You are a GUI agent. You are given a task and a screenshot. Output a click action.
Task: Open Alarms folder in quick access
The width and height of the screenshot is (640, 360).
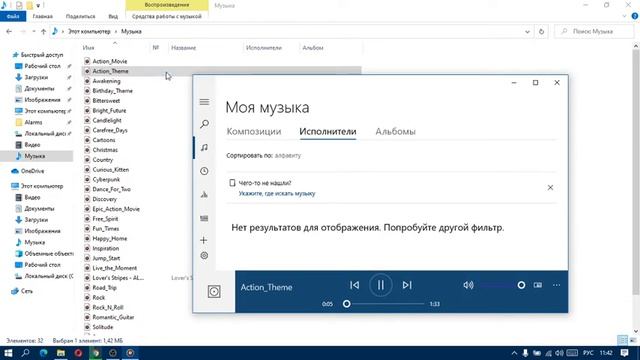[33, 122]
